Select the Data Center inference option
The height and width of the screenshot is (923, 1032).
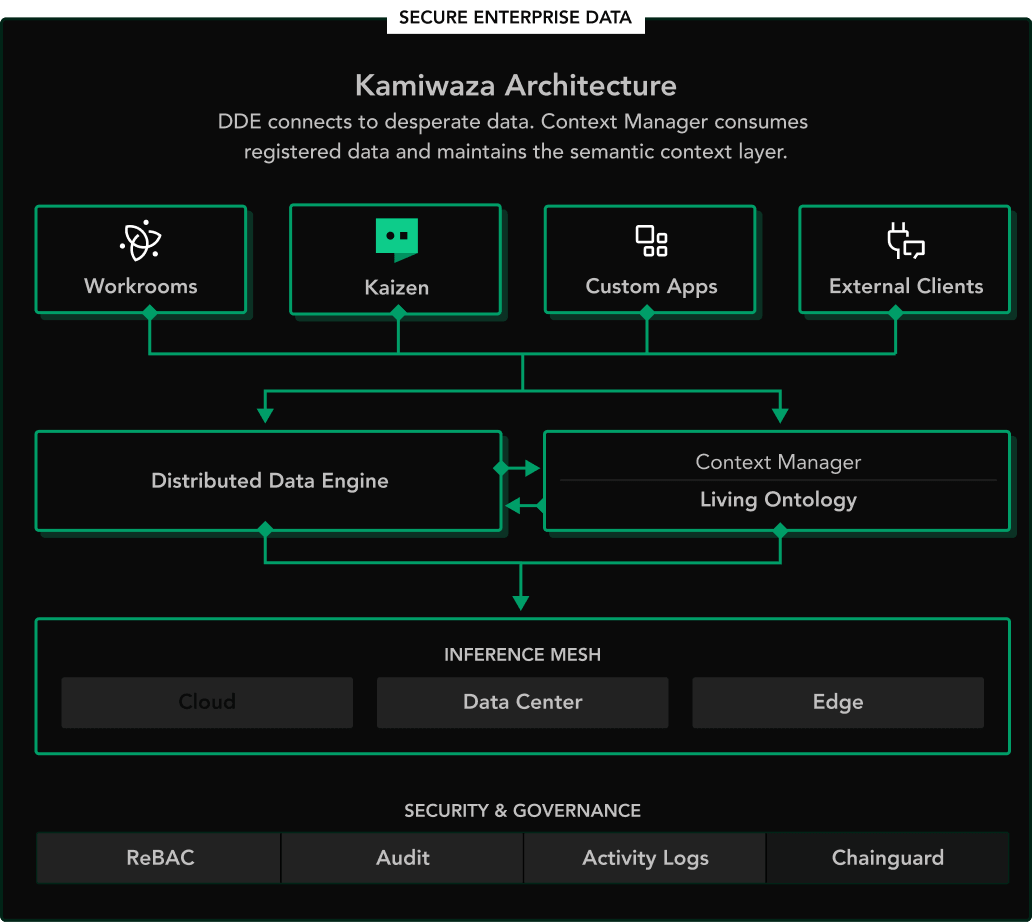pos(523,702)
